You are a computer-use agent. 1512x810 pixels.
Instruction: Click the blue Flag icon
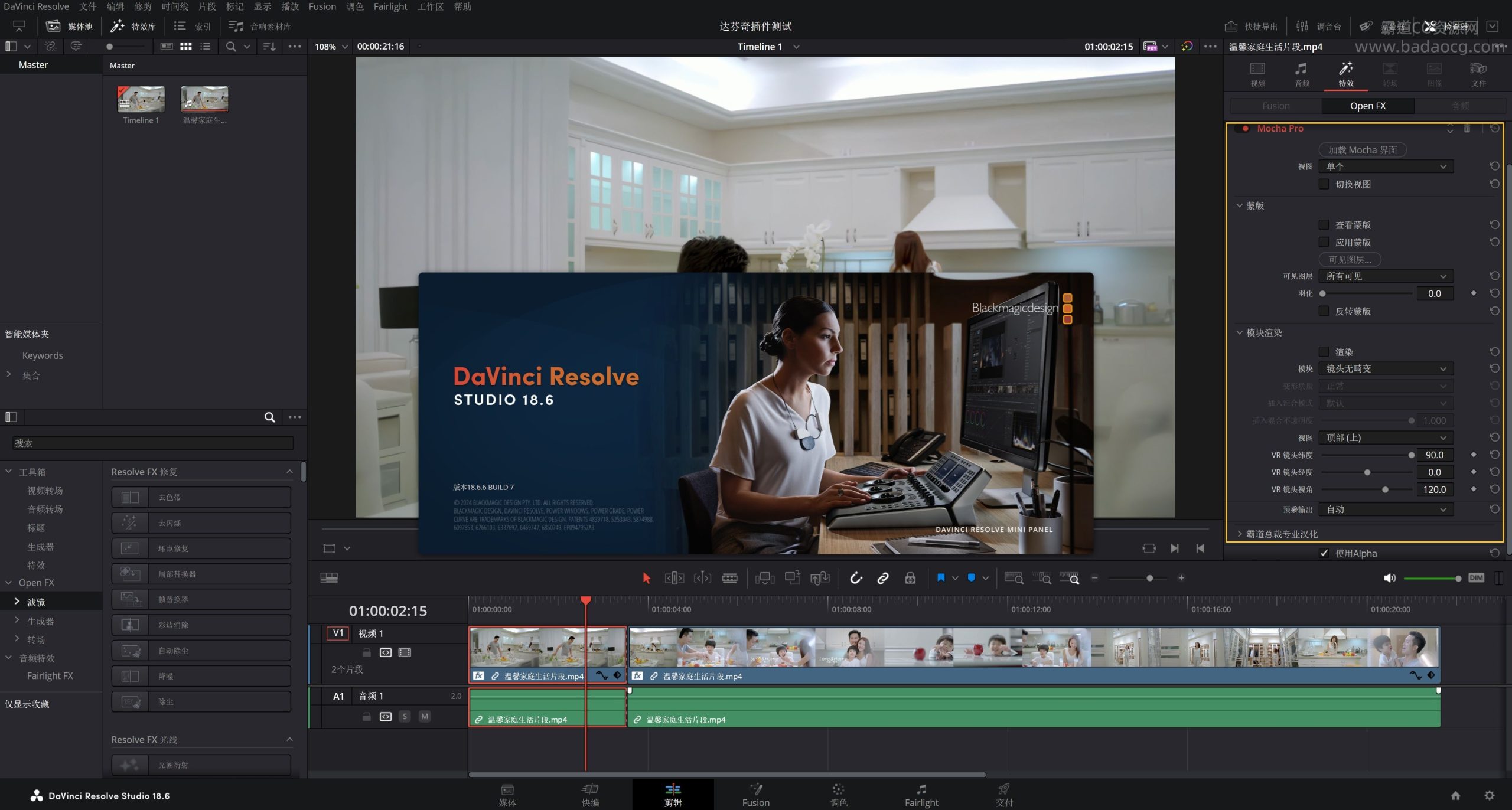pyautogui.click(x=941, y=577)
